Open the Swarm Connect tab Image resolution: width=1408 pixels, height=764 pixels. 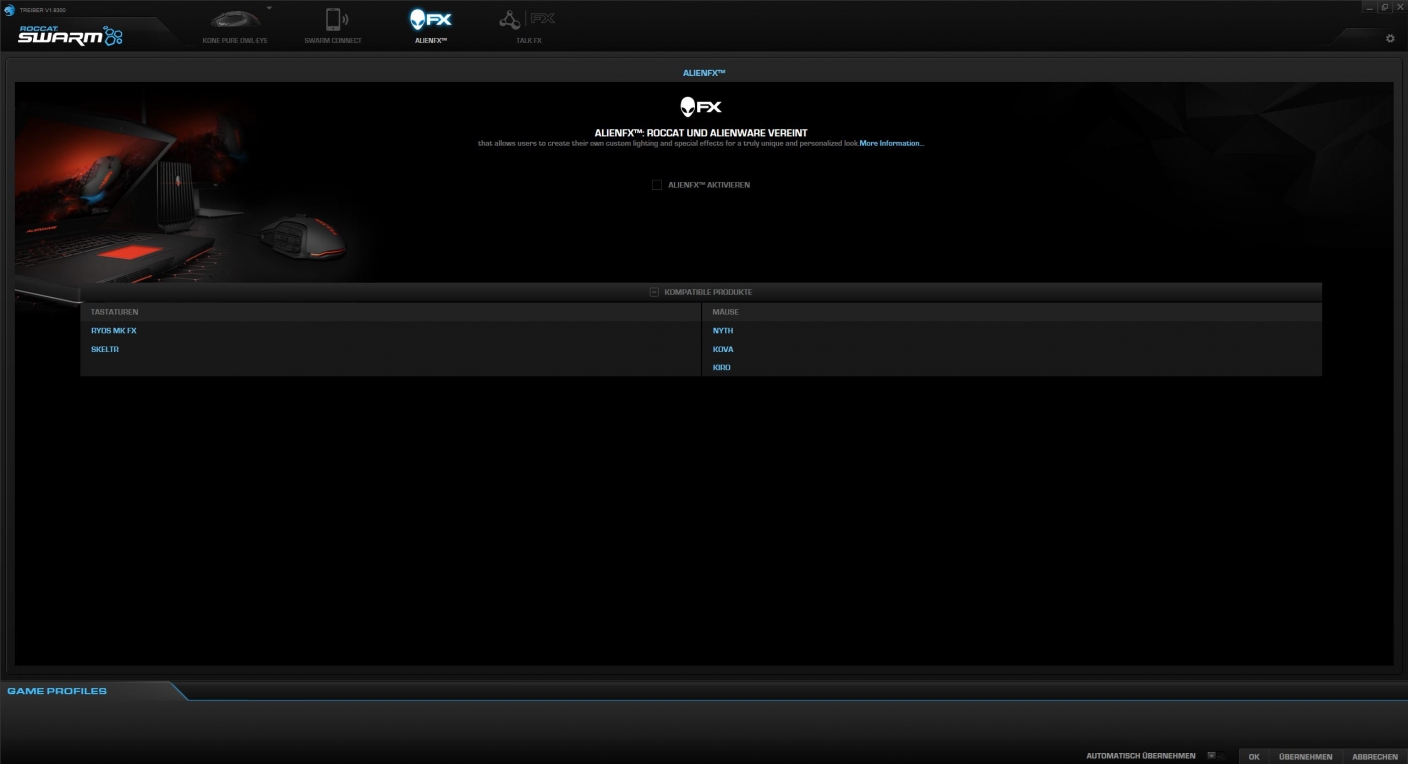coord(333,27)
